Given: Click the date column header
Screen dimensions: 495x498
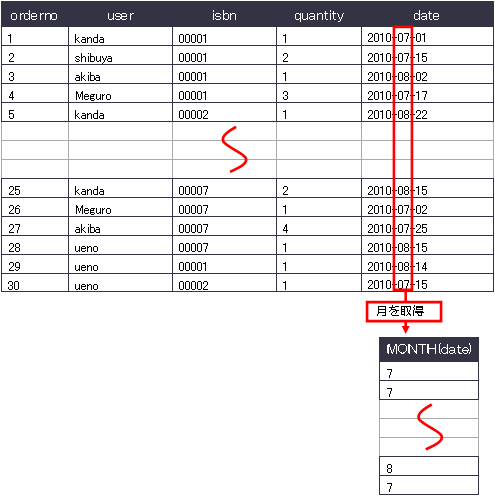Looking at the screenshot, I should (426, 15).
